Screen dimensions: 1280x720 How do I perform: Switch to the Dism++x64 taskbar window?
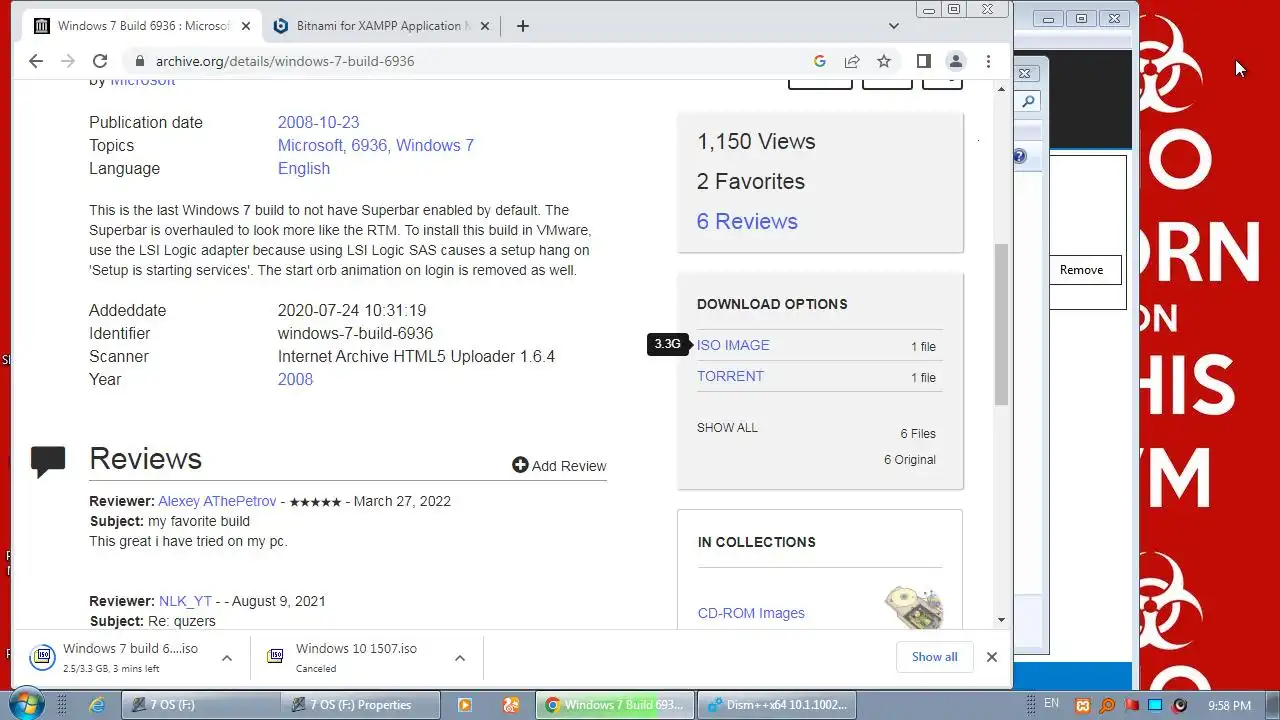coord(776,705)
